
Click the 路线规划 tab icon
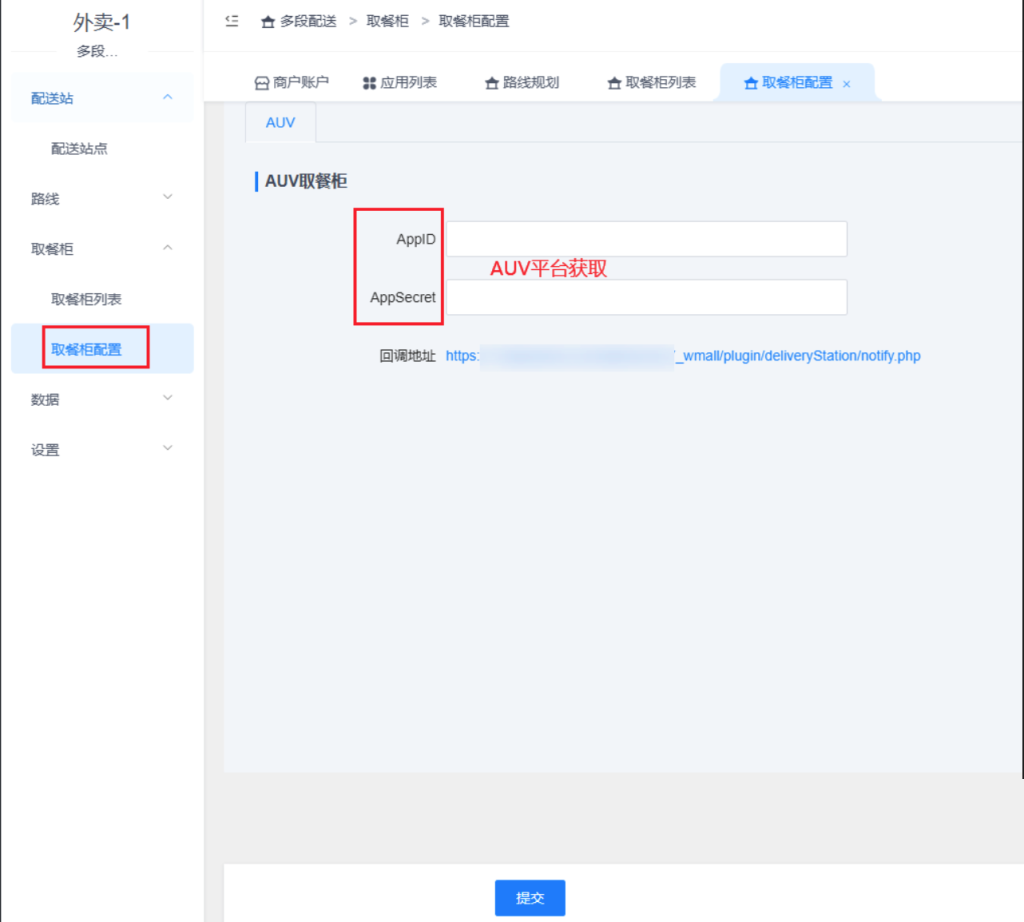point(492,83)
